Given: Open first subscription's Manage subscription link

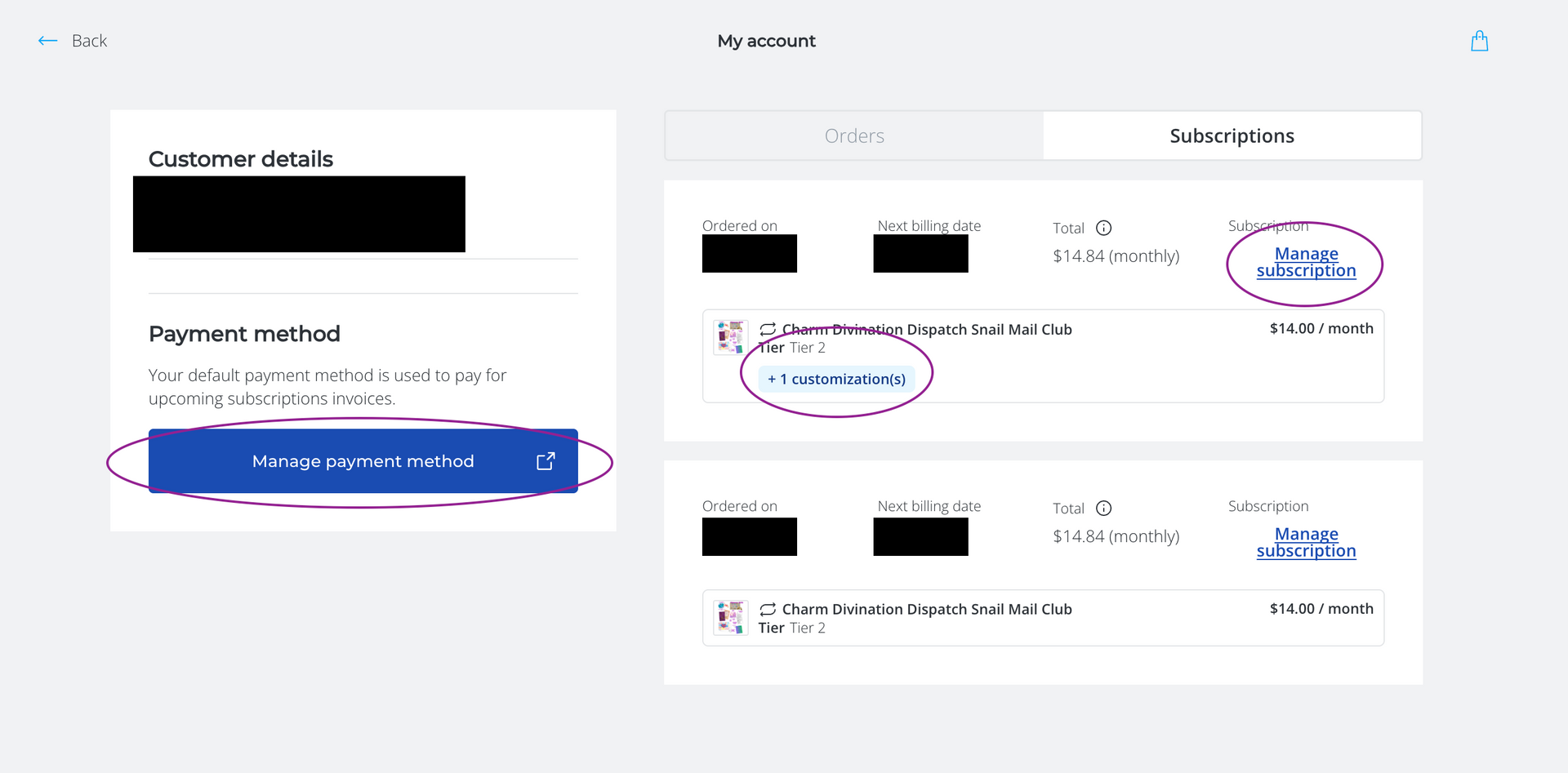Looking at the screenshot, I should pos(1306,262).
